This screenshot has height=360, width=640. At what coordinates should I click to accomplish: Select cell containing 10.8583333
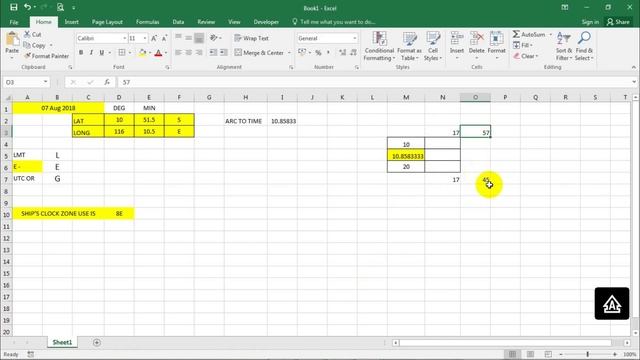pos(406,156)
